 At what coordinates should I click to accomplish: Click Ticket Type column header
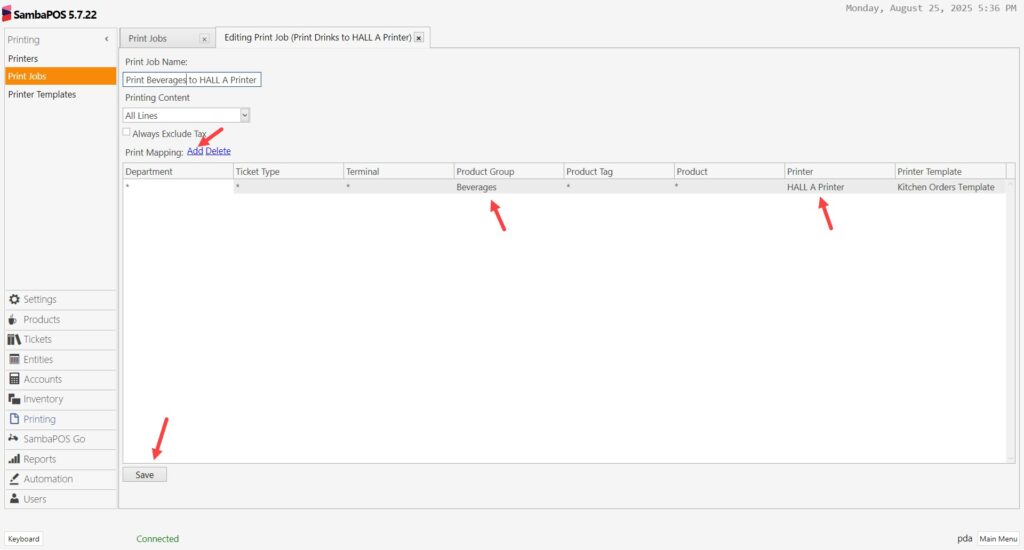pyautogui.click(x=288, y=172)
